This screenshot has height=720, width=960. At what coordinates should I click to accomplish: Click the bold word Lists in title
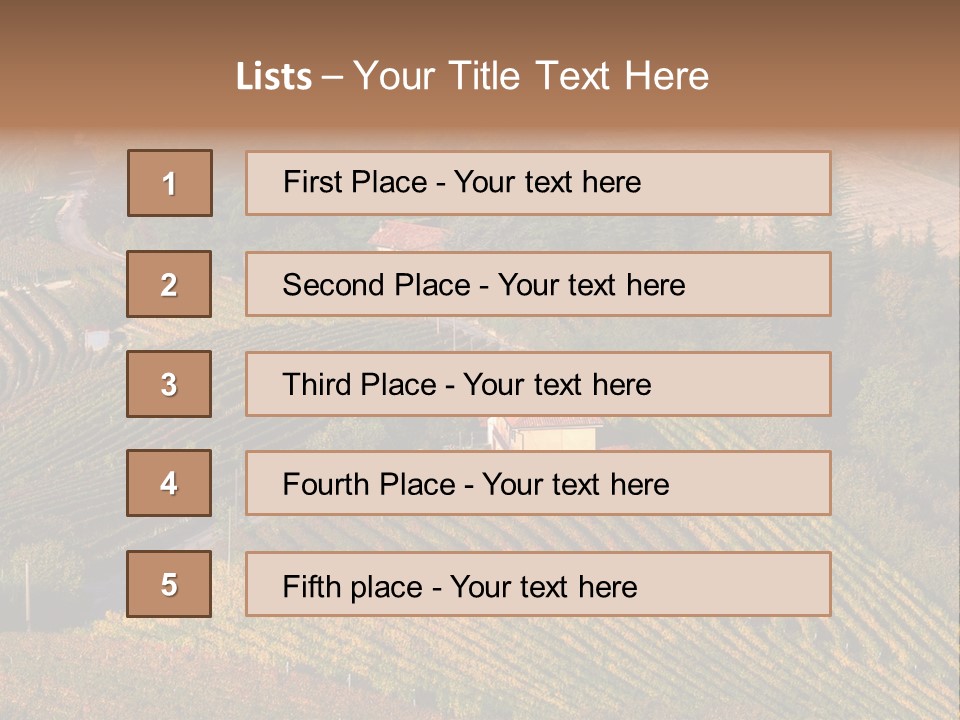tap(274, 77)
